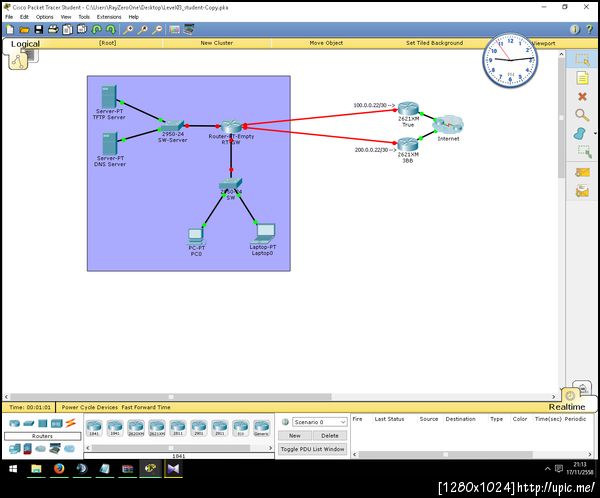This screenshot has height=498, width=600.
Task: Click the Move Object button
Action: (326, 43)
